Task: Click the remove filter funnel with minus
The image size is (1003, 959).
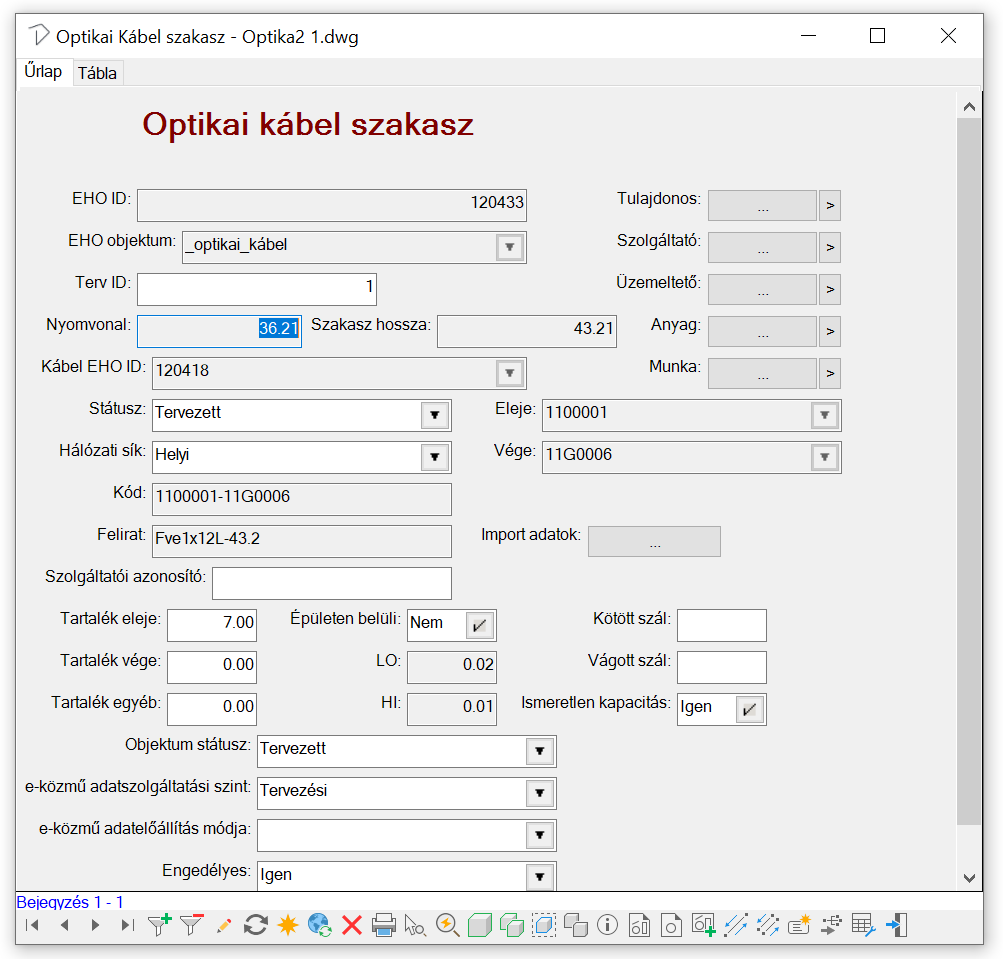Action: [x=191, y=925]
